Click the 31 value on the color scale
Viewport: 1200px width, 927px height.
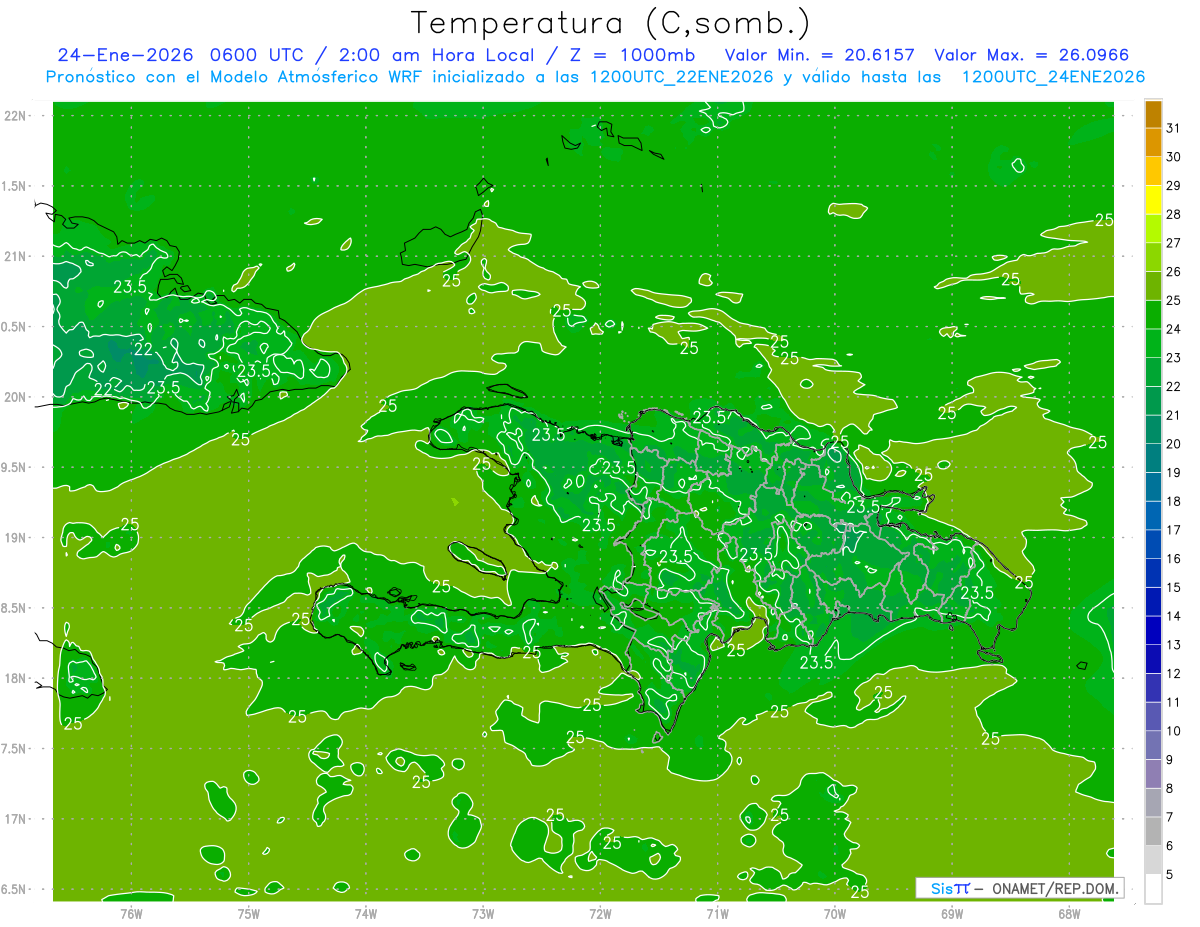pos(1173,128)
